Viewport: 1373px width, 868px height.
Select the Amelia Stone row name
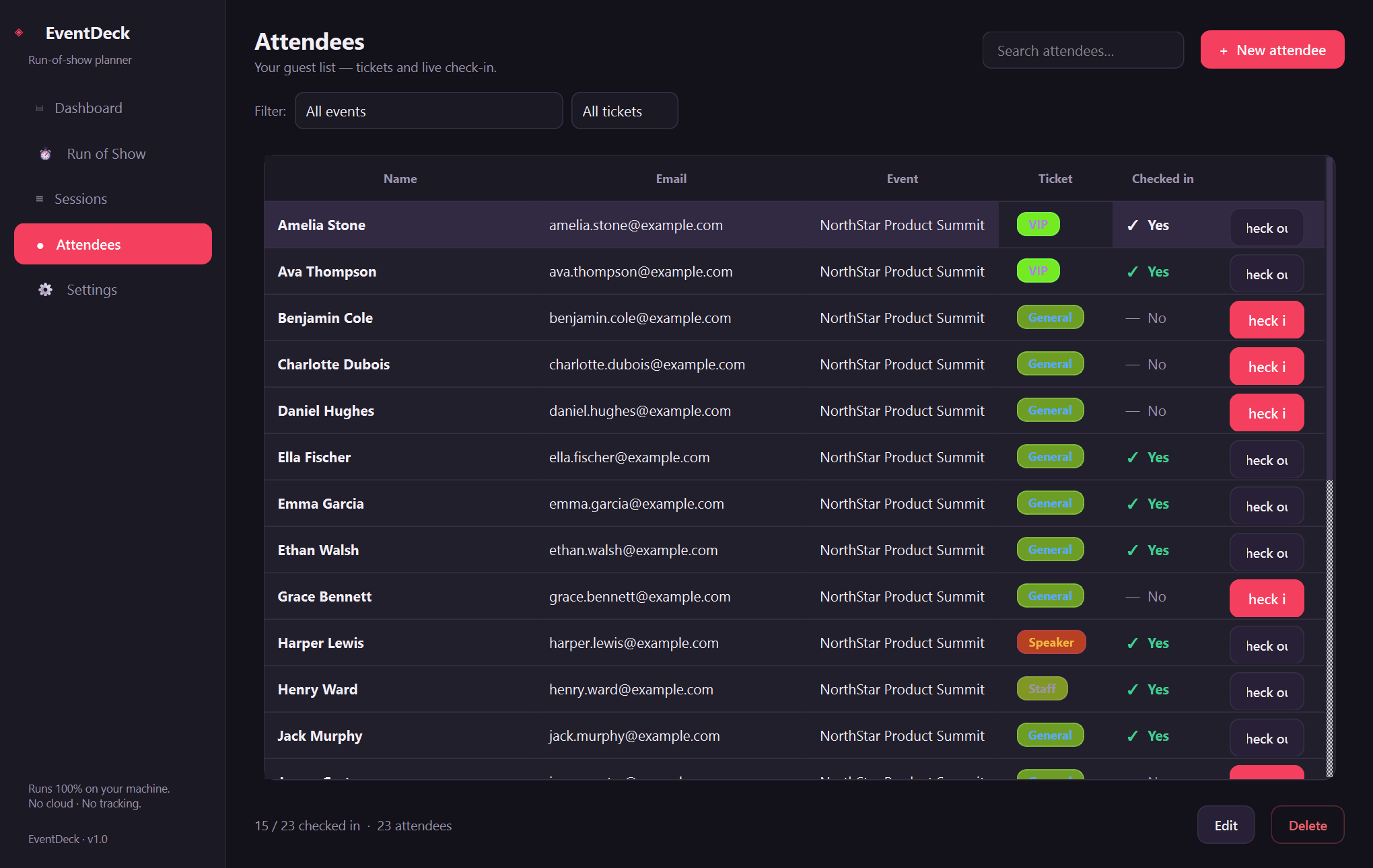pyautogui.click(x=321, y=225)
